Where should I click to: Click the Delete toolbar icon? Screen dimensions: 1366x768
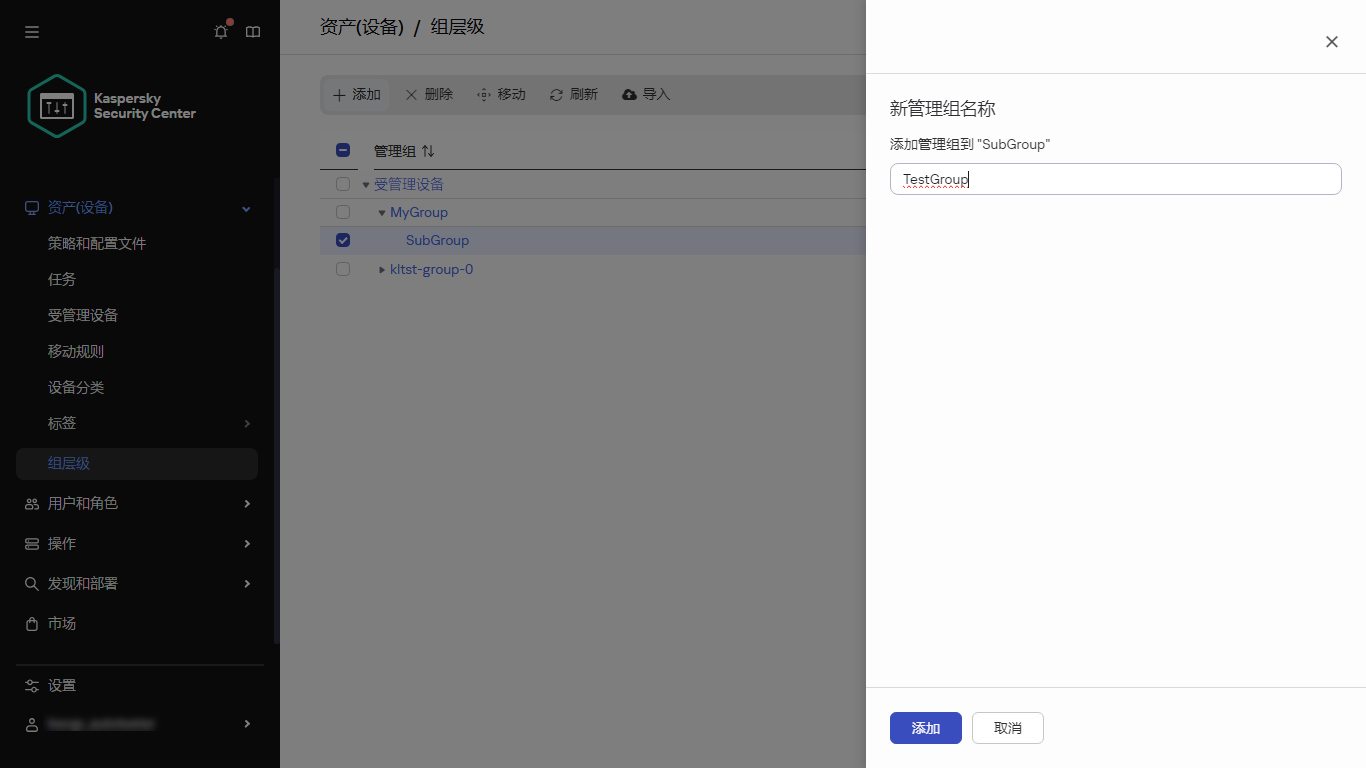click(428, 94)
